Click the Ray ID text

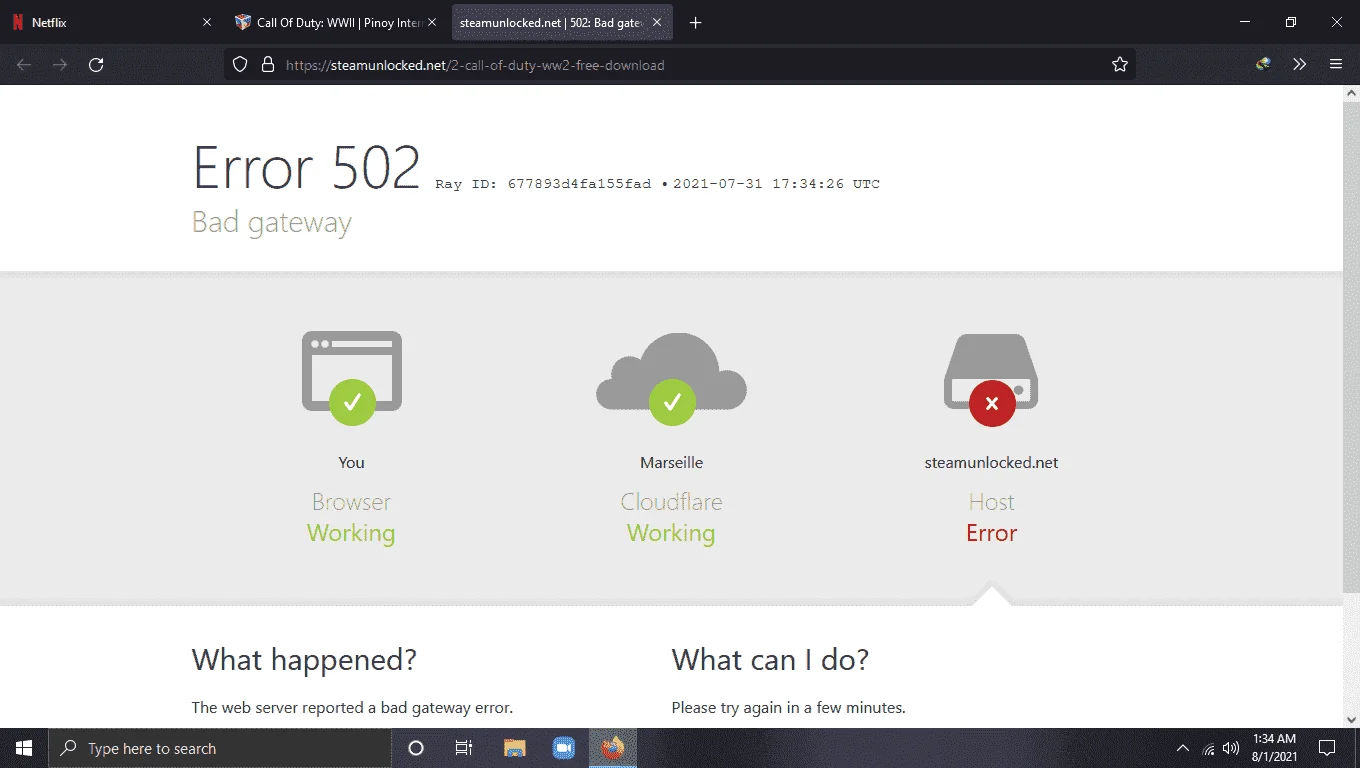(543, 184)
